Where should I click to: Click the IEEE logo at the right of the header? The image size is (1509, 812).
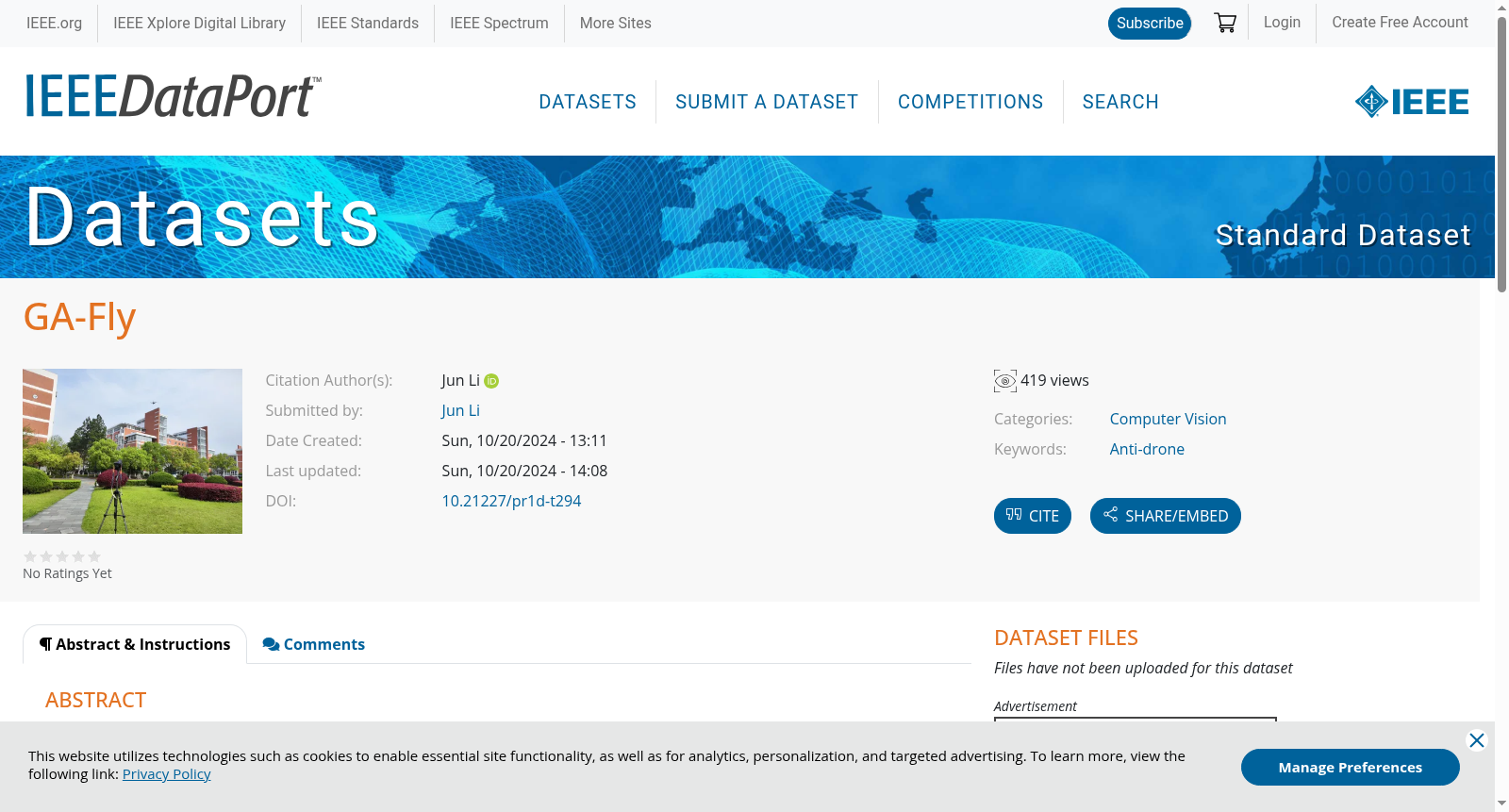click(1412, 102)
